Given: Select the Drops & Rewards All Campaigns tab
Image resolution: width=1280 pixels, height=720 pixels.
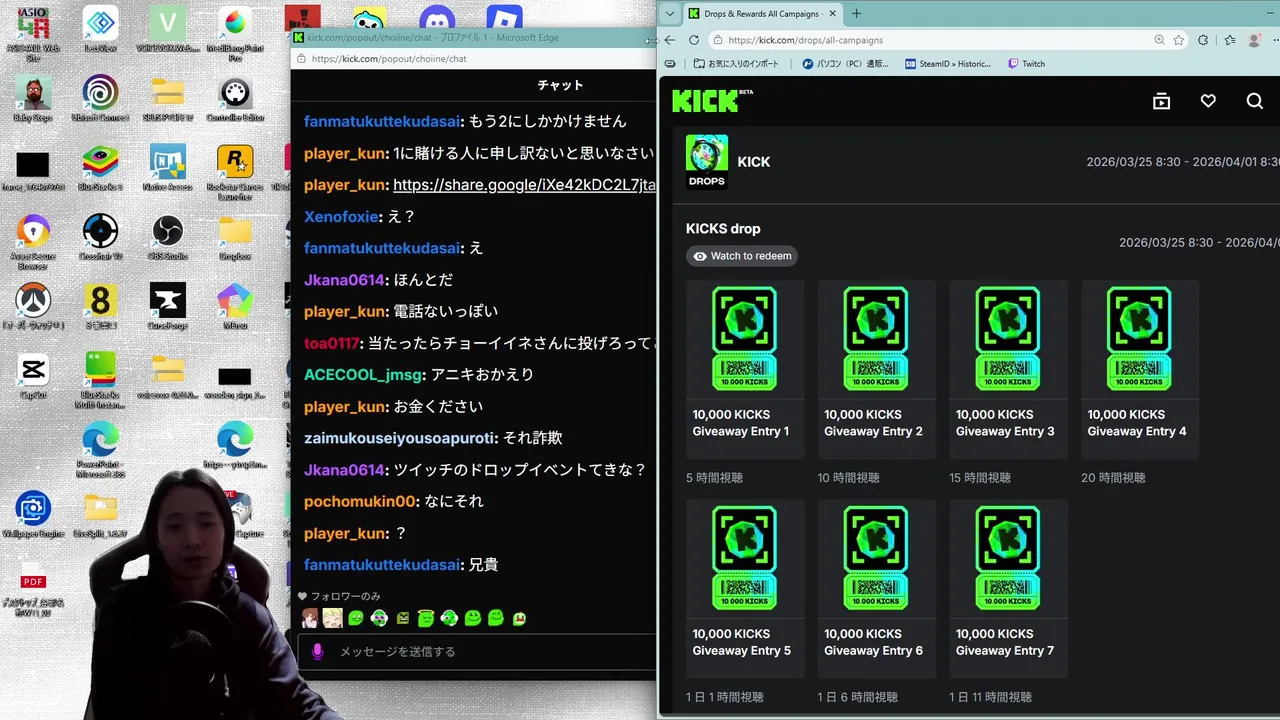Looking at the screenshot, I should pos(762,14).
